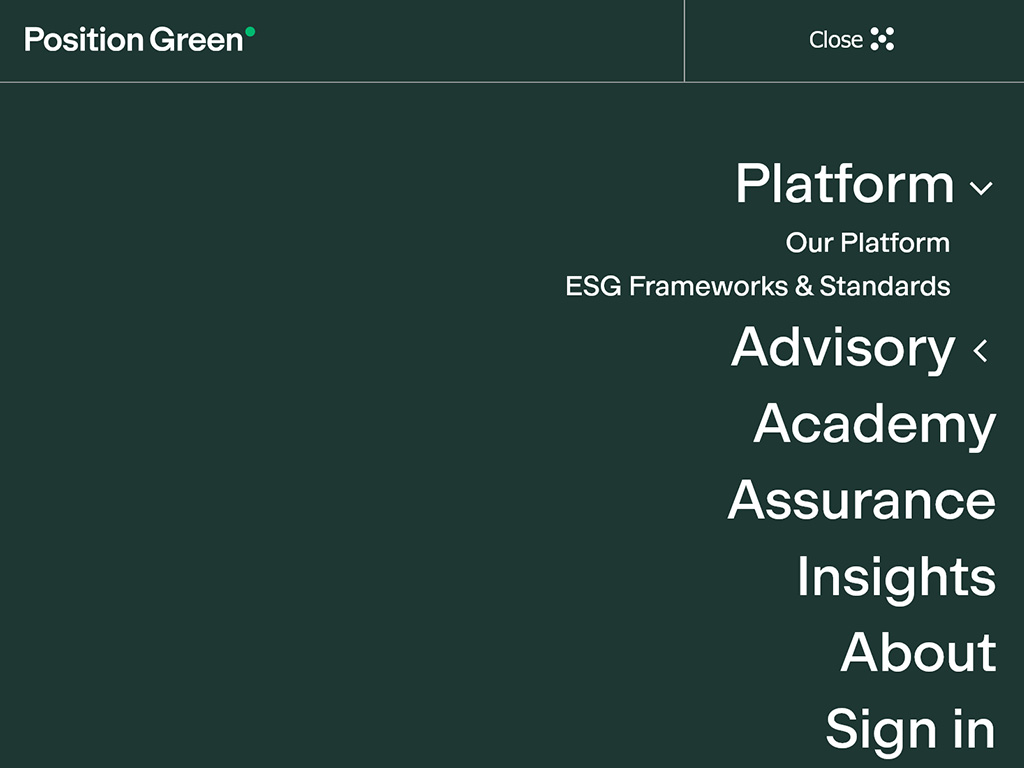Viewport: 1024px width, 768px height.
Task: Go to the Academy section
Action: click(874, 424)
